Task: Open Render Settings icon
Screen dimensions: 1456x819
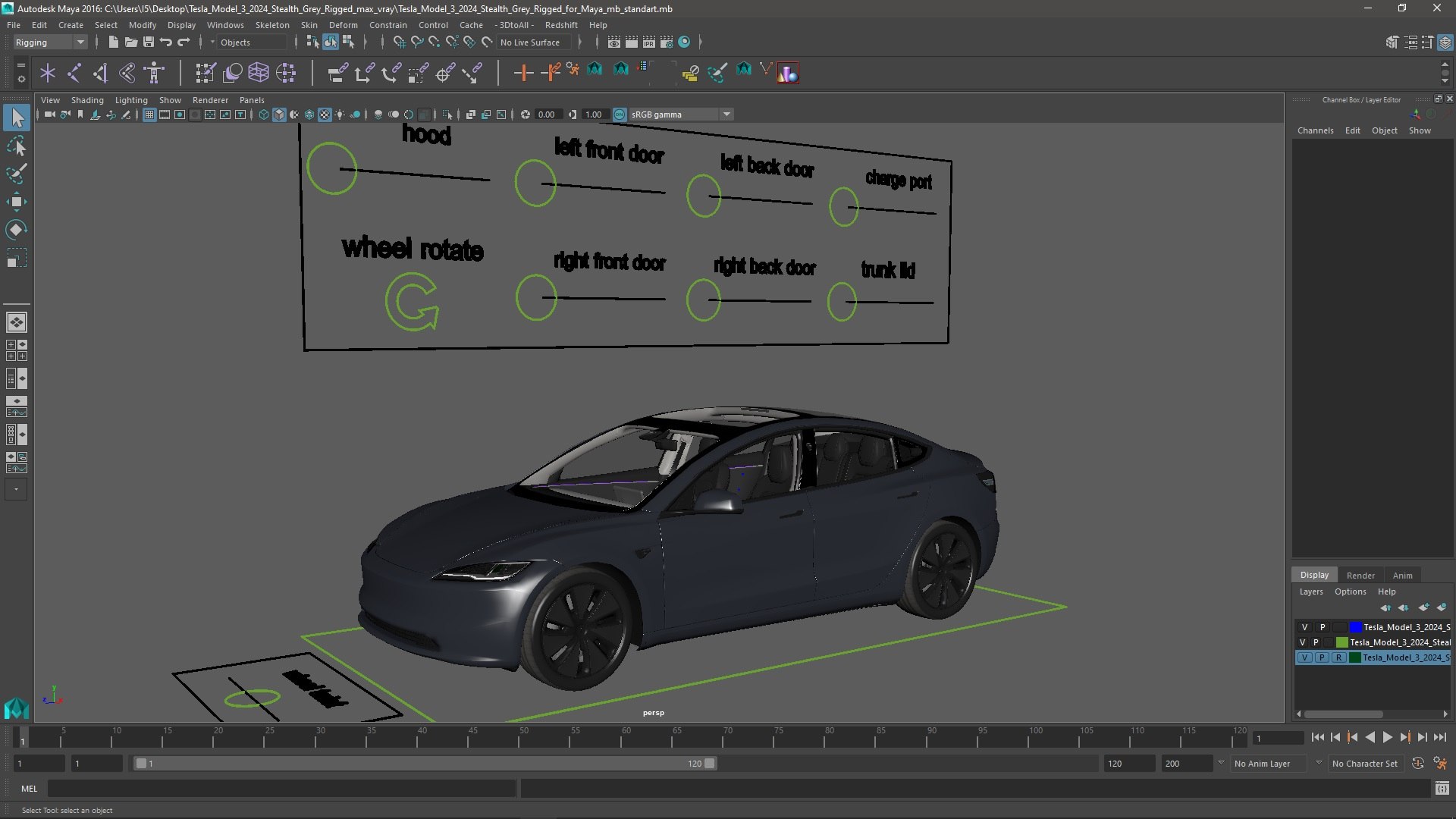Action: click(667, 42)
